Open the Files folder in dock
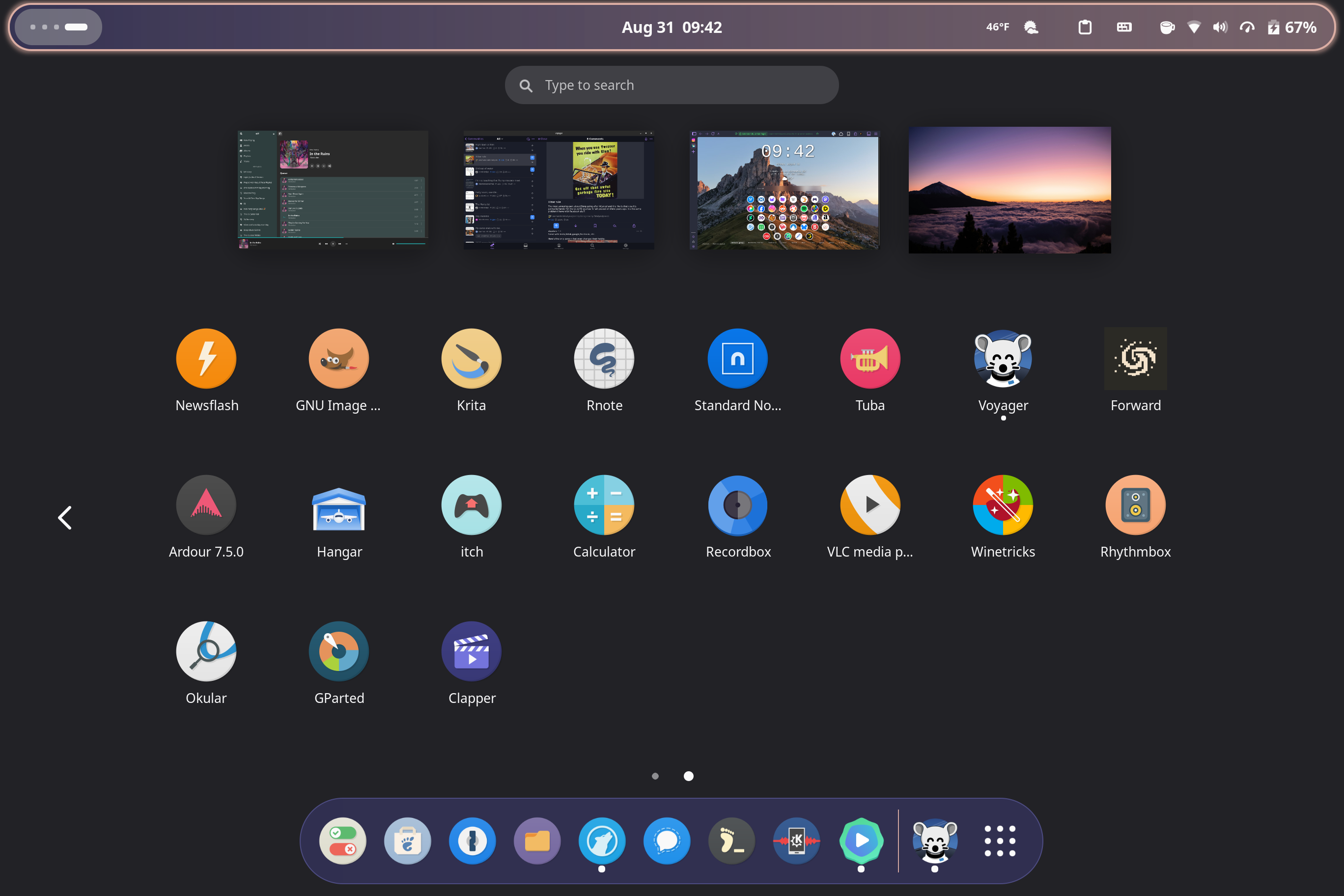 coord(537,840)
